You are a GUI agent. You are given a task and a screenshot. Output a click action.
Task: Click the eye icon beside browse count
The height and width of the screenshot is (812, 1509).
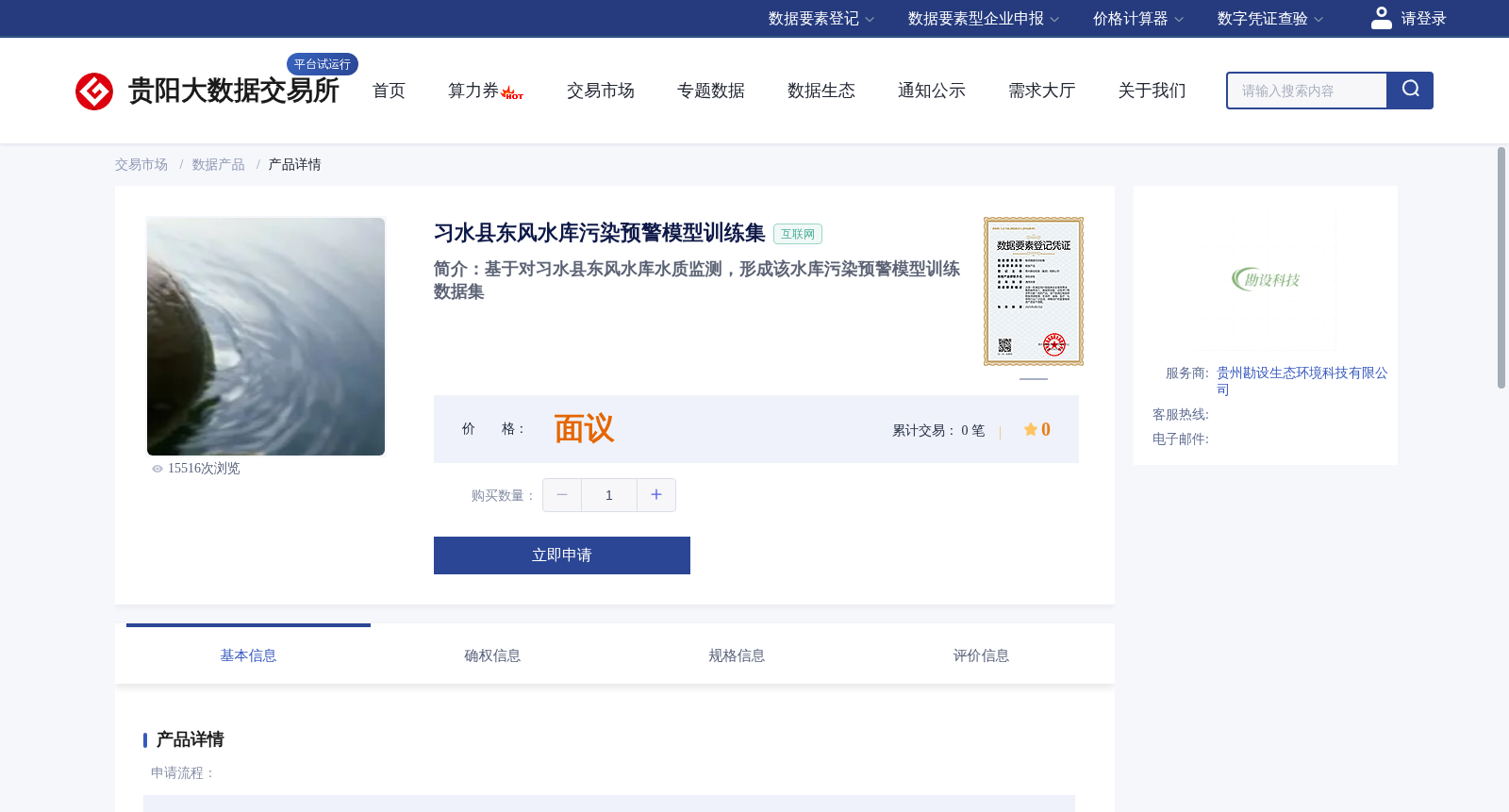click(x=158, y=469)
